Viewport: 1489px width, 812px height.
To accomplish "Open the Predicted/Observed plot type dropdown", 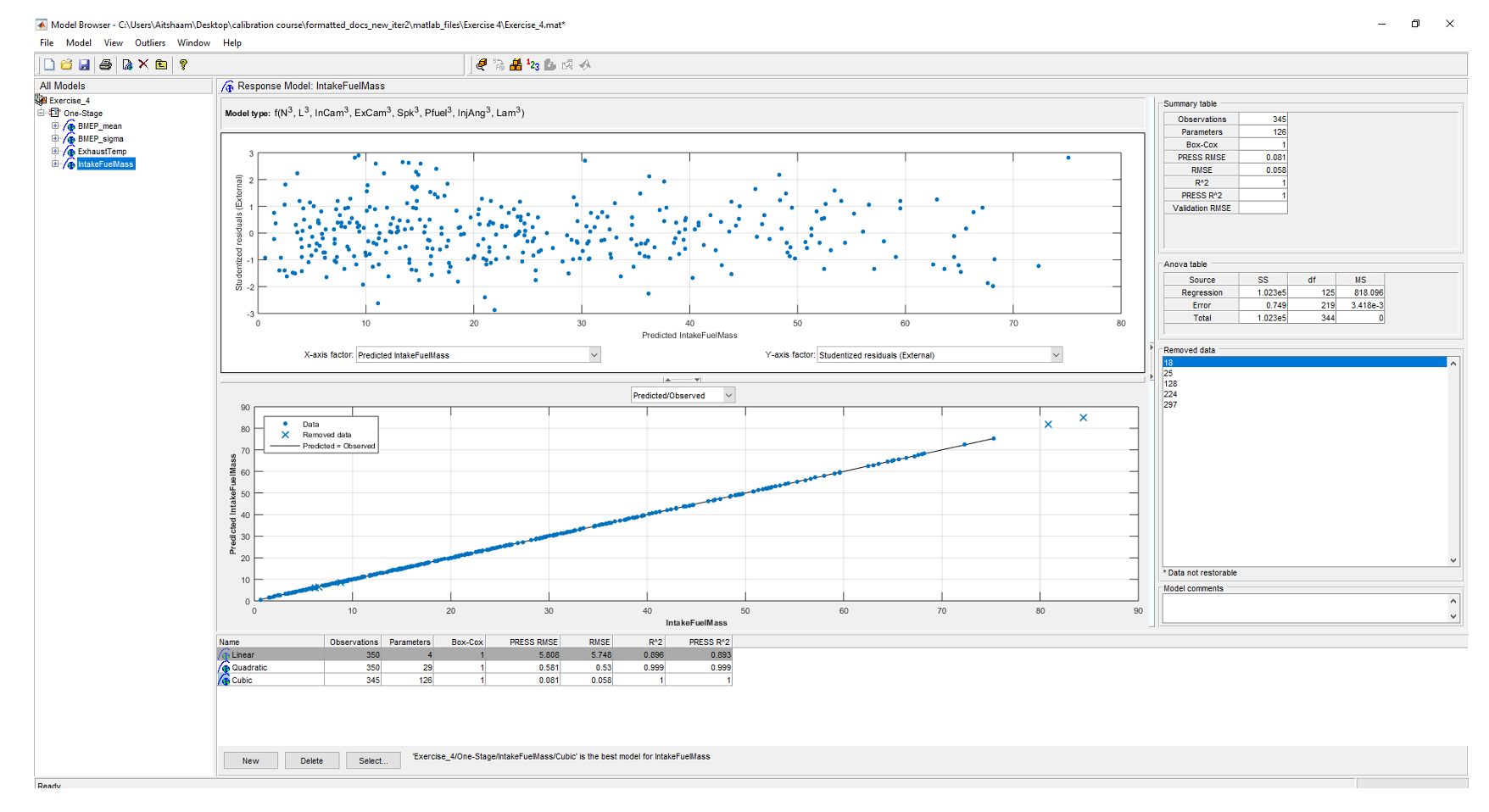I will coord(728,395).
